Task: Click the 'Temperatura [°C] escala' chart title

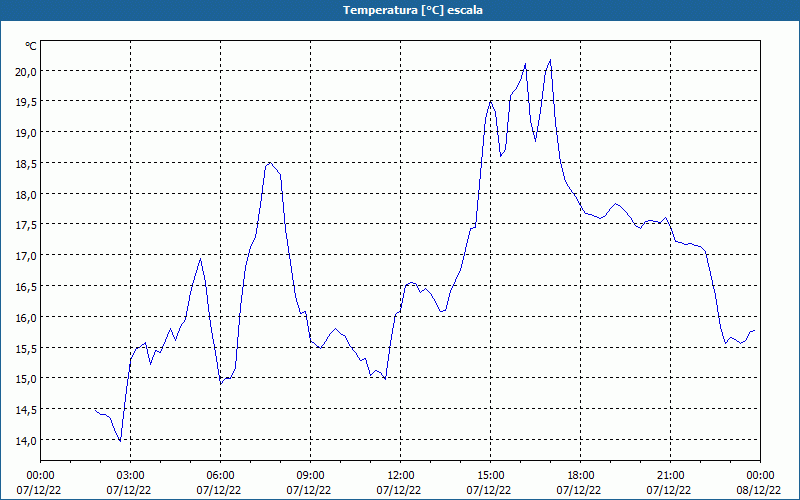Action: [x=413, y=10]
